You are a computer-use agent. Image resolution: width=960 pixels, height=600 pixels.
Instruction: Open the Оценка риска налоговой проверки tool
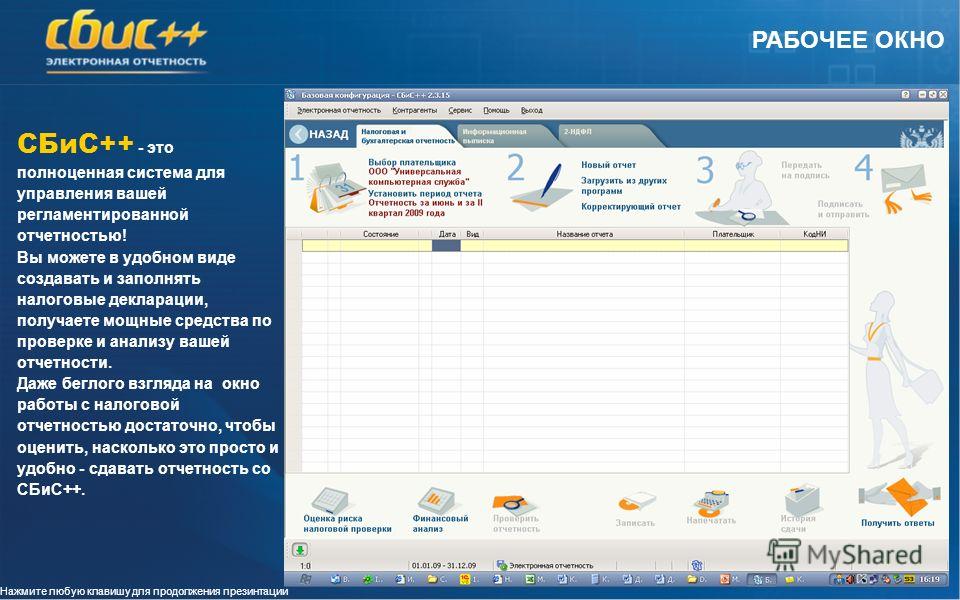347,509
